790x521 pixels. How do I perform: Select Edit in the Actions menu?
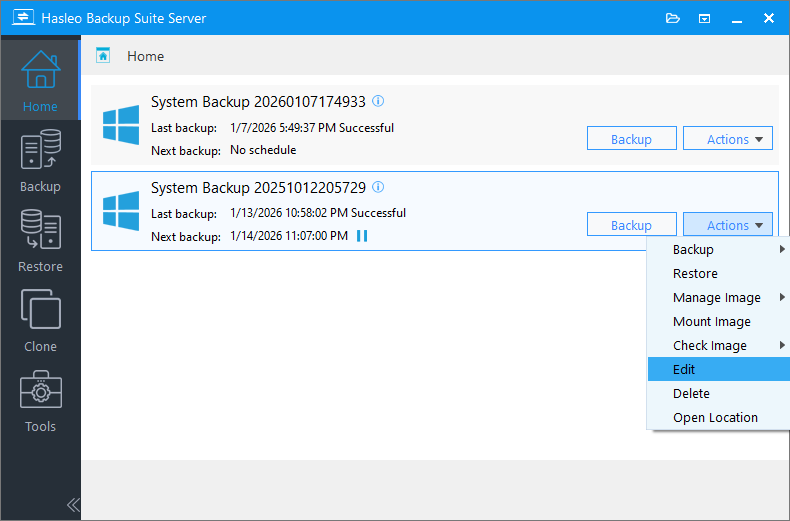[x=719, y=369]
